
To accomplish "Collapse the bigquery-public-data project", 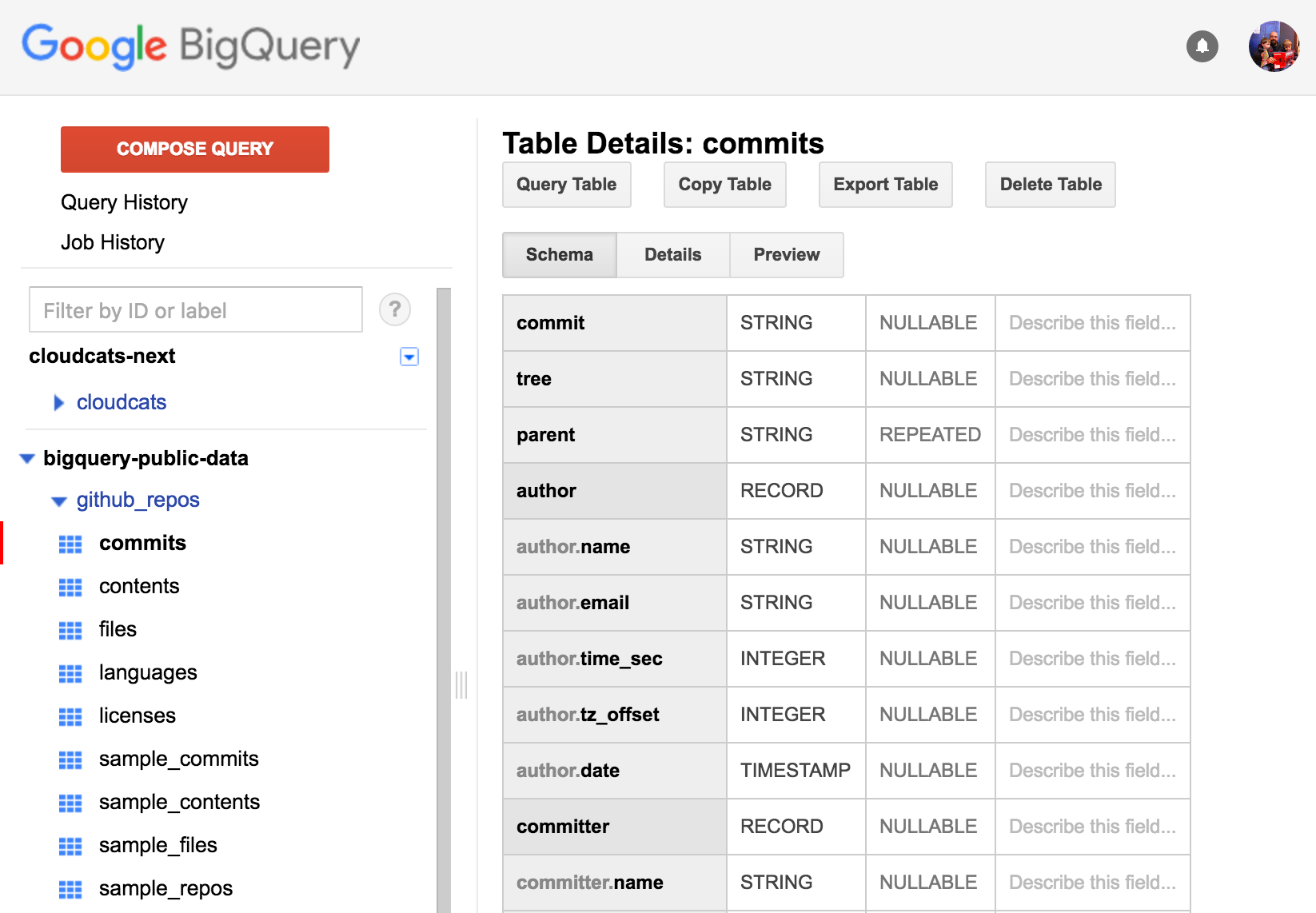I will pyautogui.click(x=27, y=459).
